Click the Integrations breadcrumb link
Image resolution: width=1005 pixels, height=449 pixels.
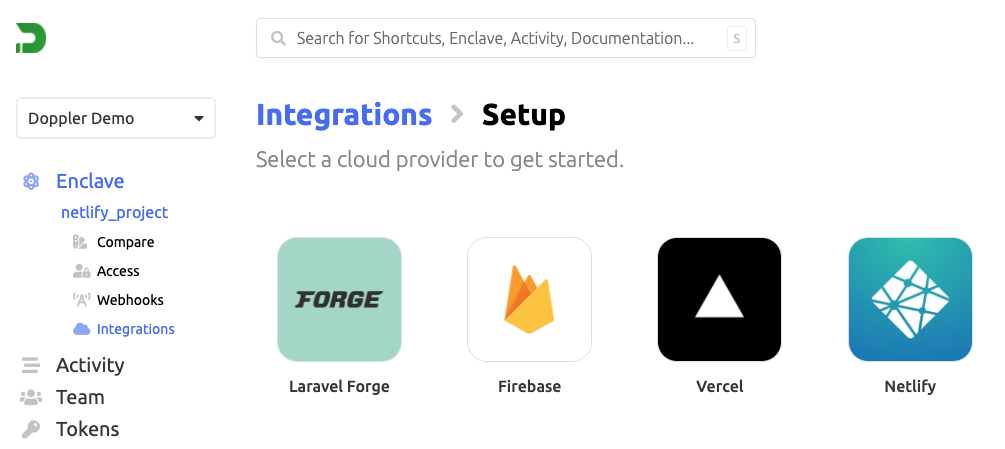click(344, 115)
